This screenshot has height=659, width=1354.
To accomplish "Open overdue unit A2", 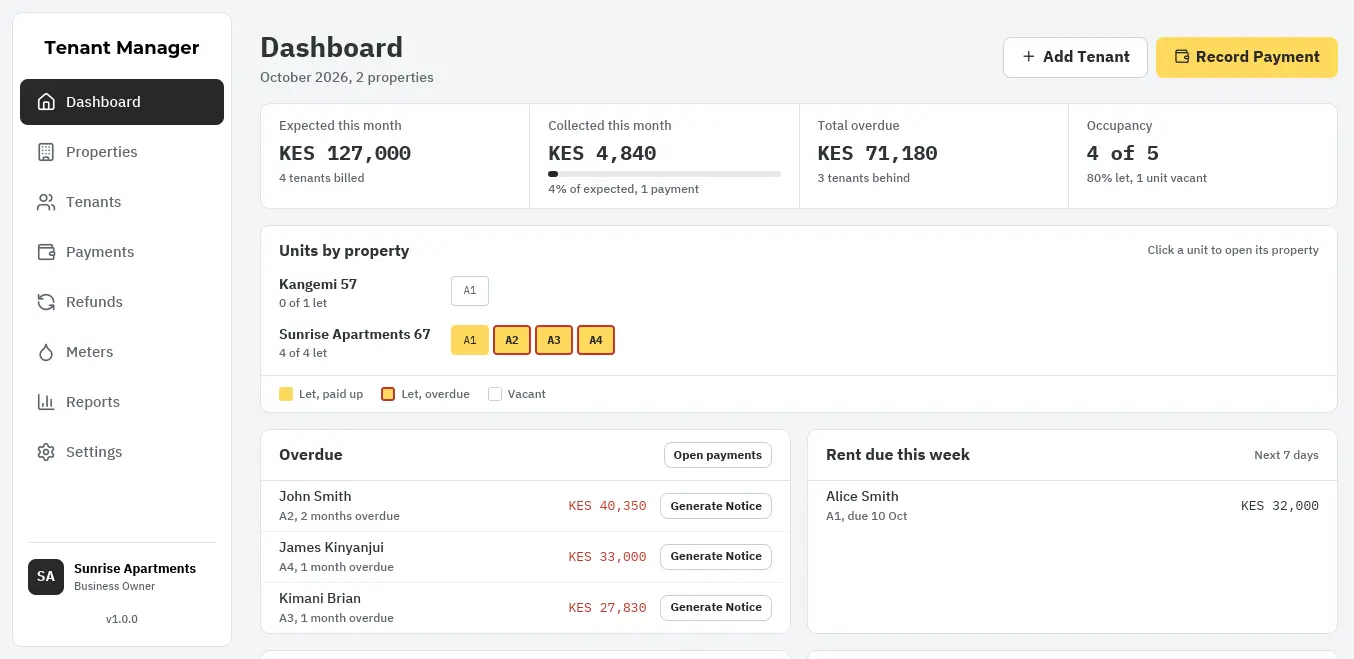I will pyautogui.click(x=512, y=340).
